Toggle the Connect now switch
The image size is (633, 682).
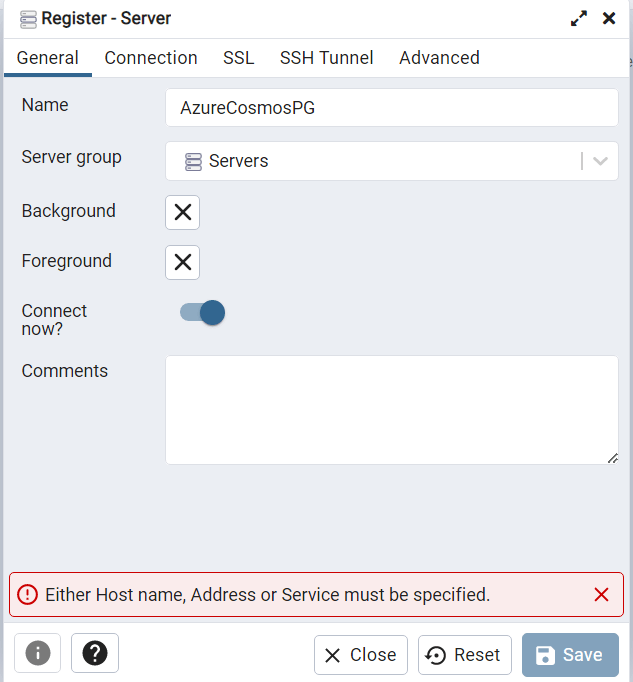pyautogui.click(x=203, y=313)
